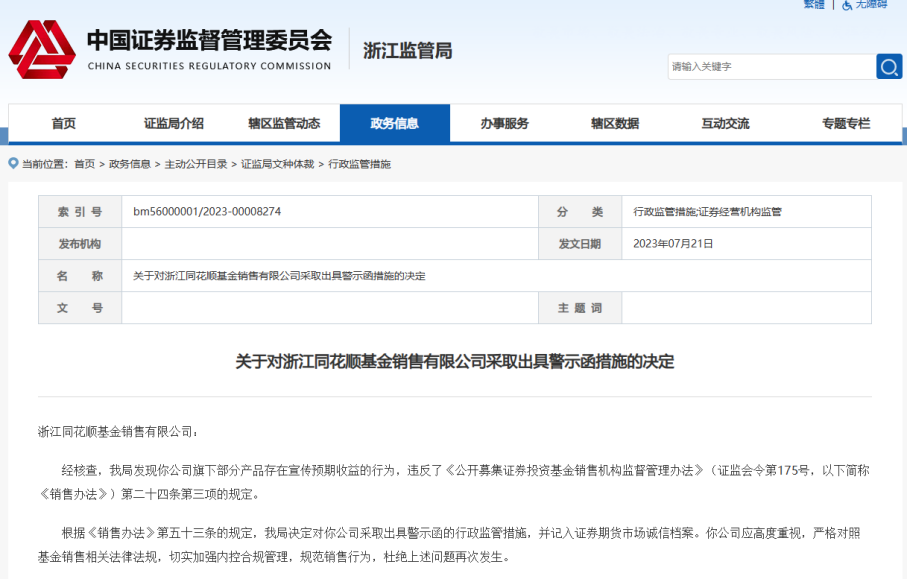This screenshot has width=907, height=579.
Task: Open the 辖区监管动态 navigation tab
Action: point(284,123)
